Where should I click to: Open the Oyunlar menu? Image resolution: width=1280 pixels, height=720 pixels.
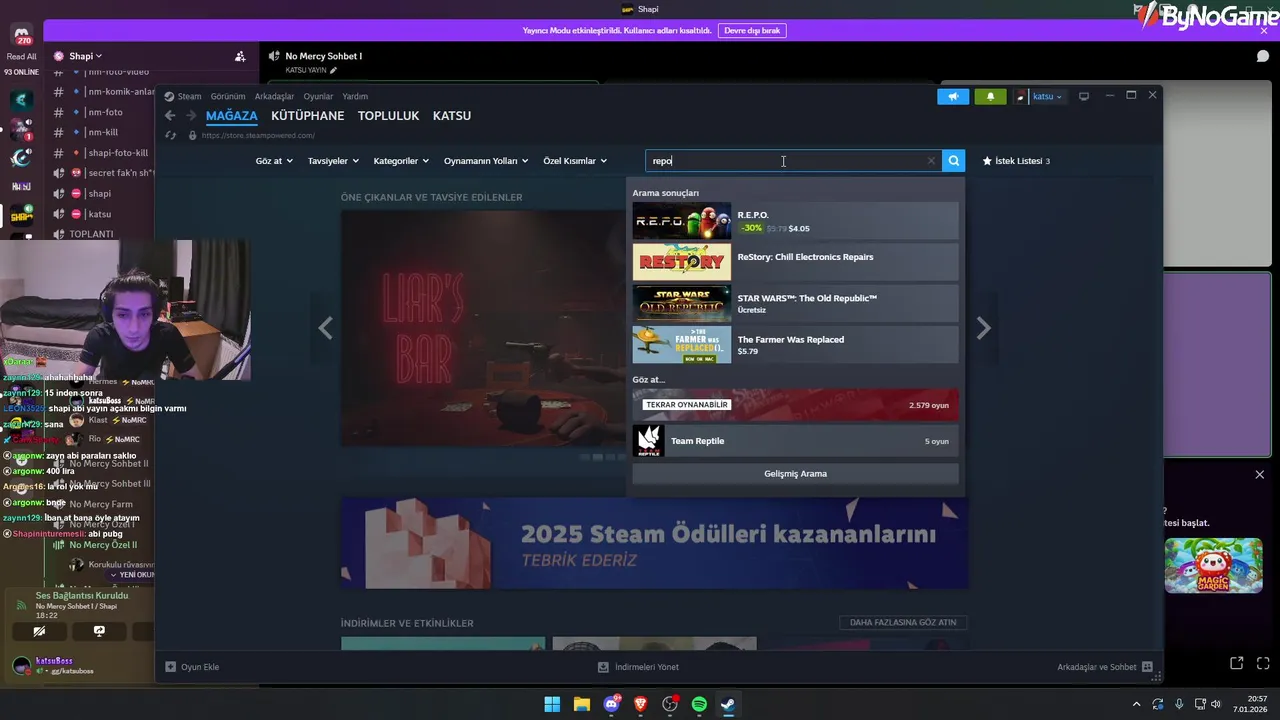(318, 96)
